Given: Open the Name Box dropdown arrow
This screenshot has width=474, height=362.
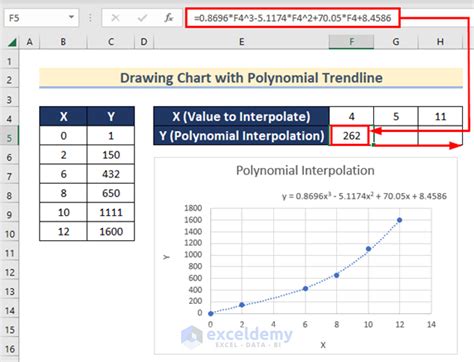Looking at the screenshot, I should [x=71, y=17].
